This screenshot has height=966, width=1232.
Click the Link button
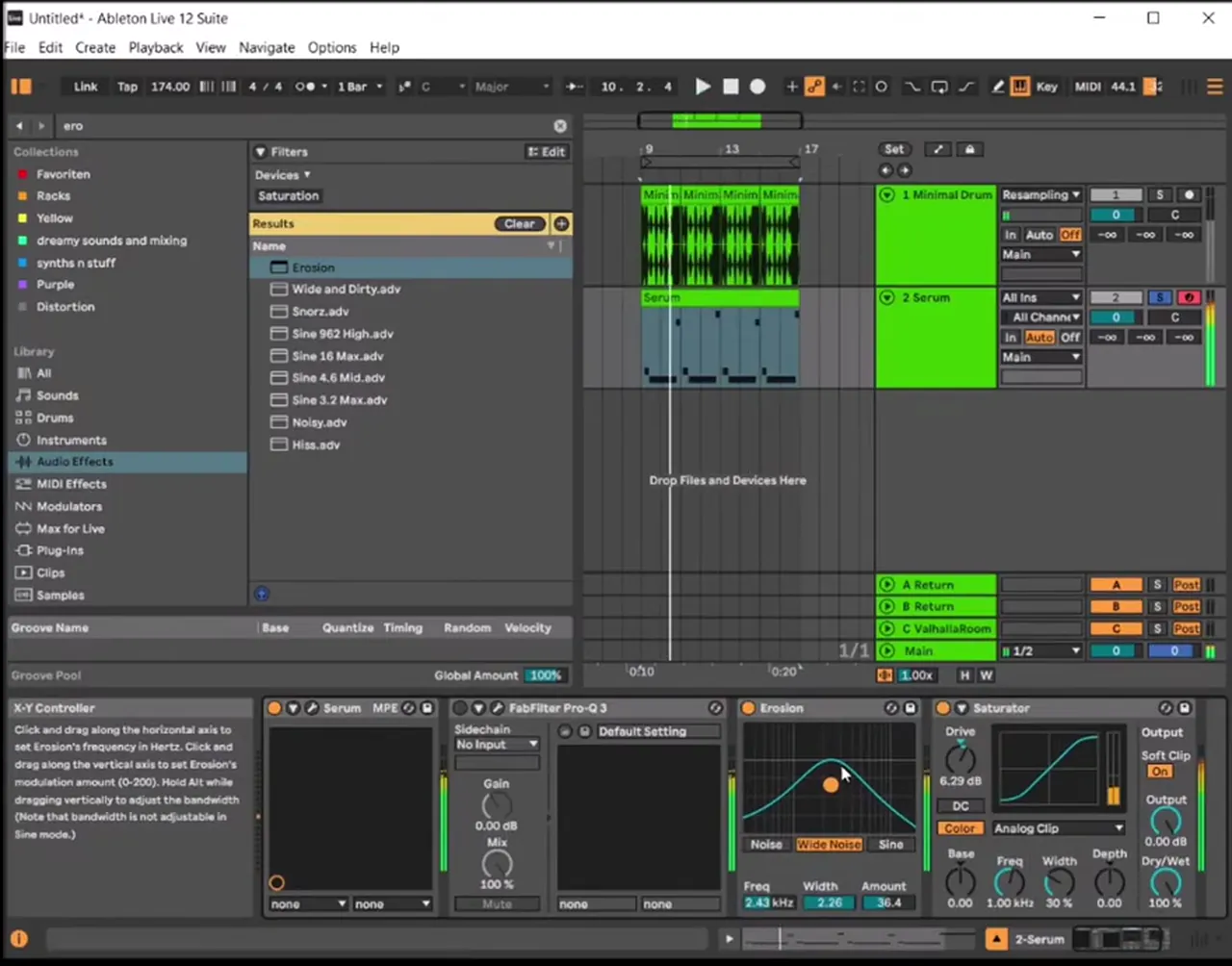[x=86, y=87]
